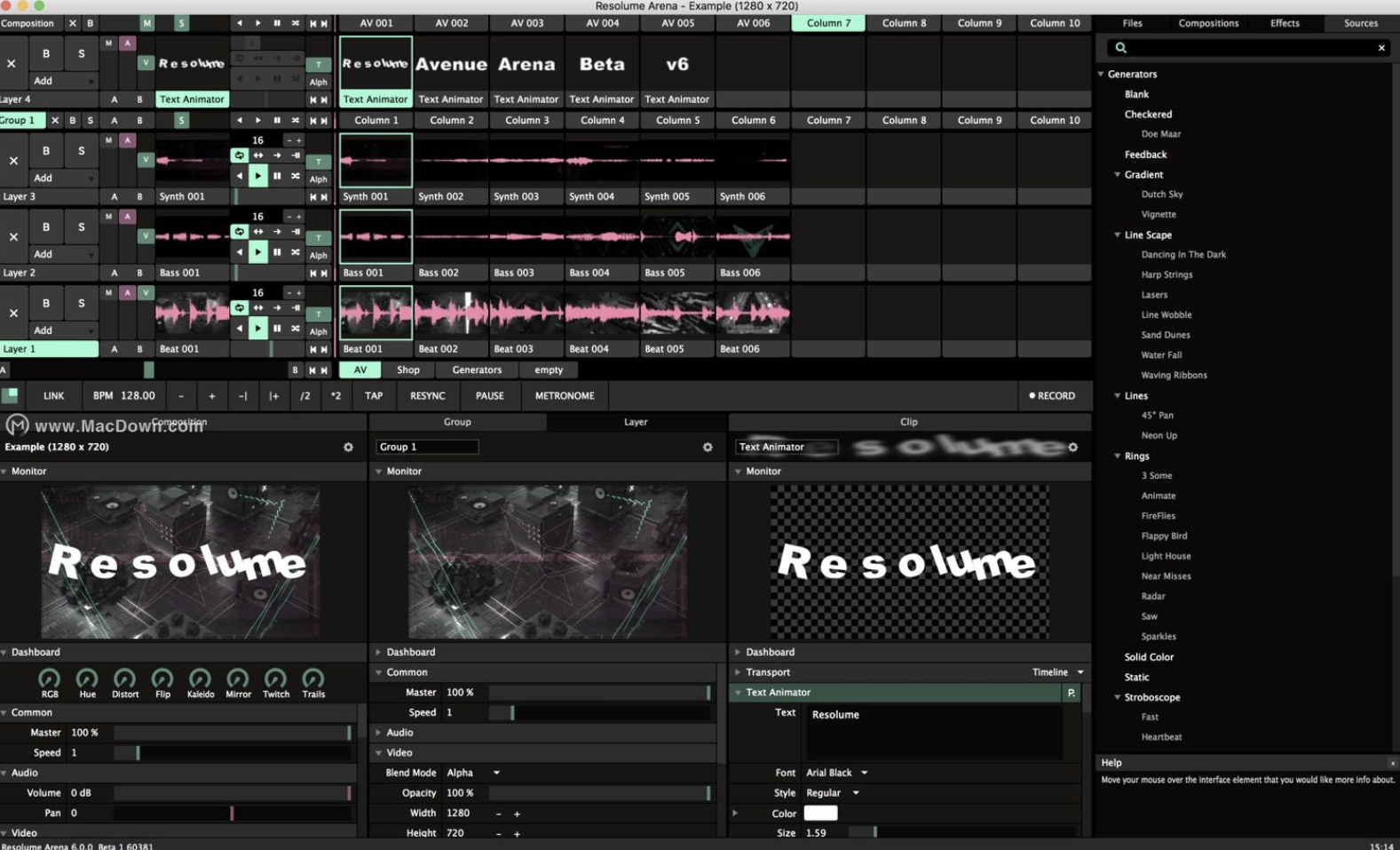Adjust the Layer Opacity slider

pyautogui.click(x=599, y=793)
